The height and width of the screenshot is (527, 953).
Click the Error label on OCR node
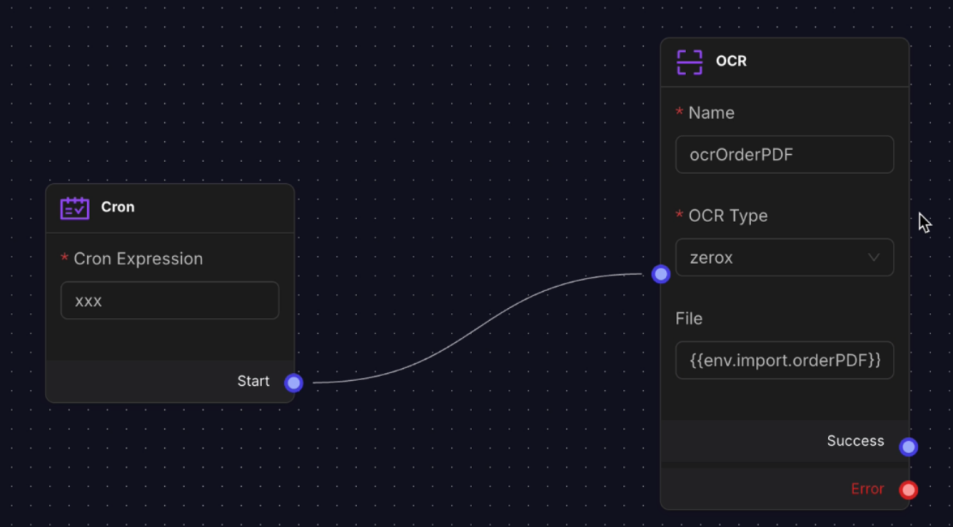point(867,489)
